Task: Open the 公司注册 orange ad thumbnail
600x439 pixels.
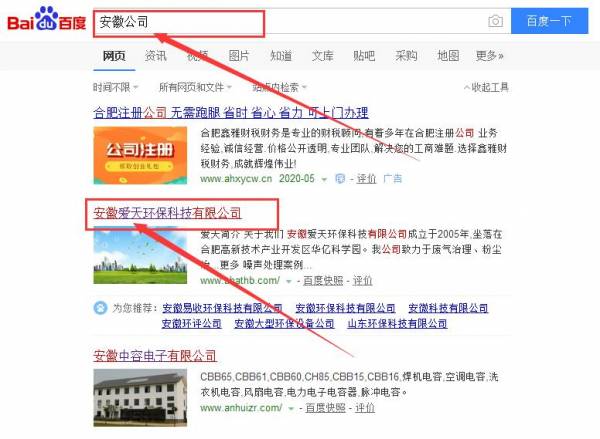Action: 140,155
